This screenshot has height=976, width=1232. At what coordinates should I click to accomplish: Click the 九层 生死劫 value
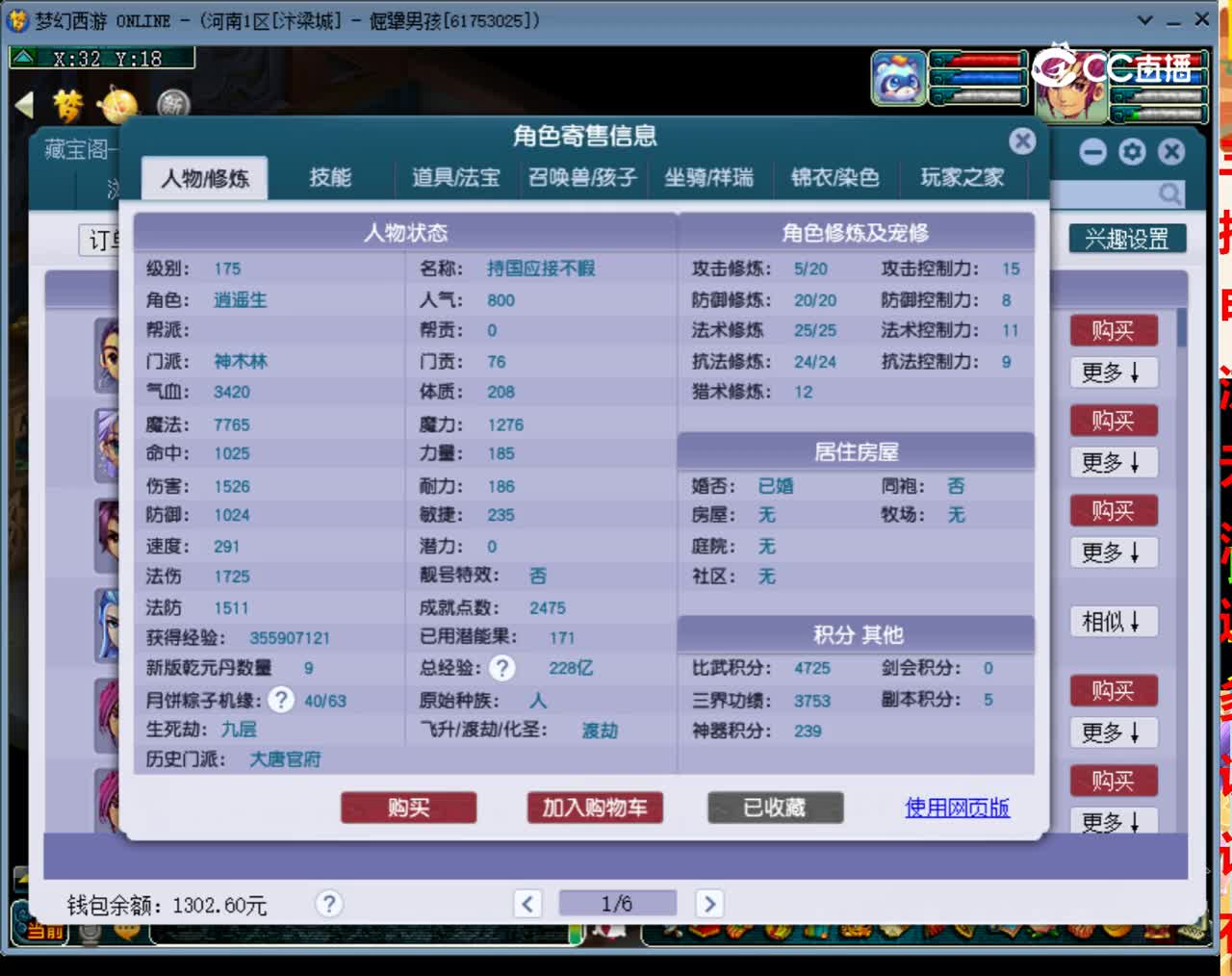pos(239,730)
